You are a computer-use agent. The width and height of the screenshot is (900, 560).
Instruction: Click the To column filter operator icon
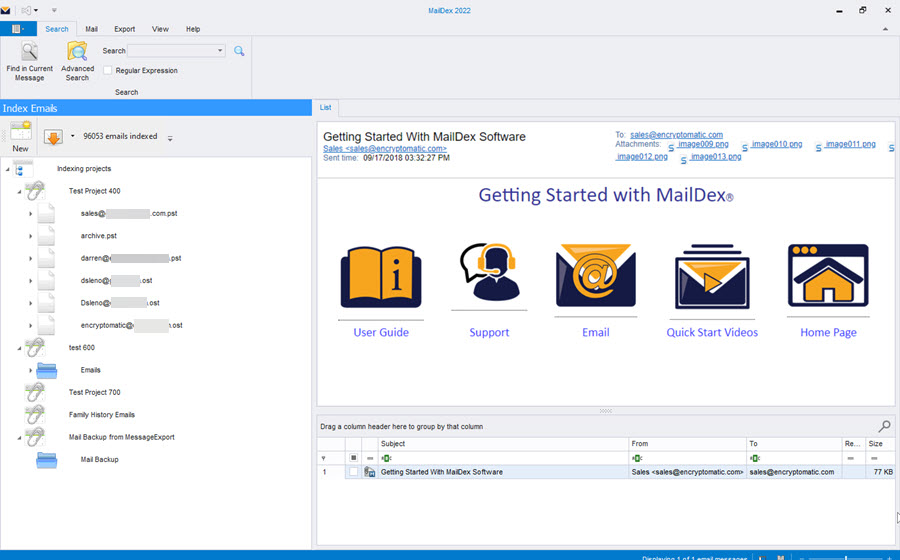755,458
